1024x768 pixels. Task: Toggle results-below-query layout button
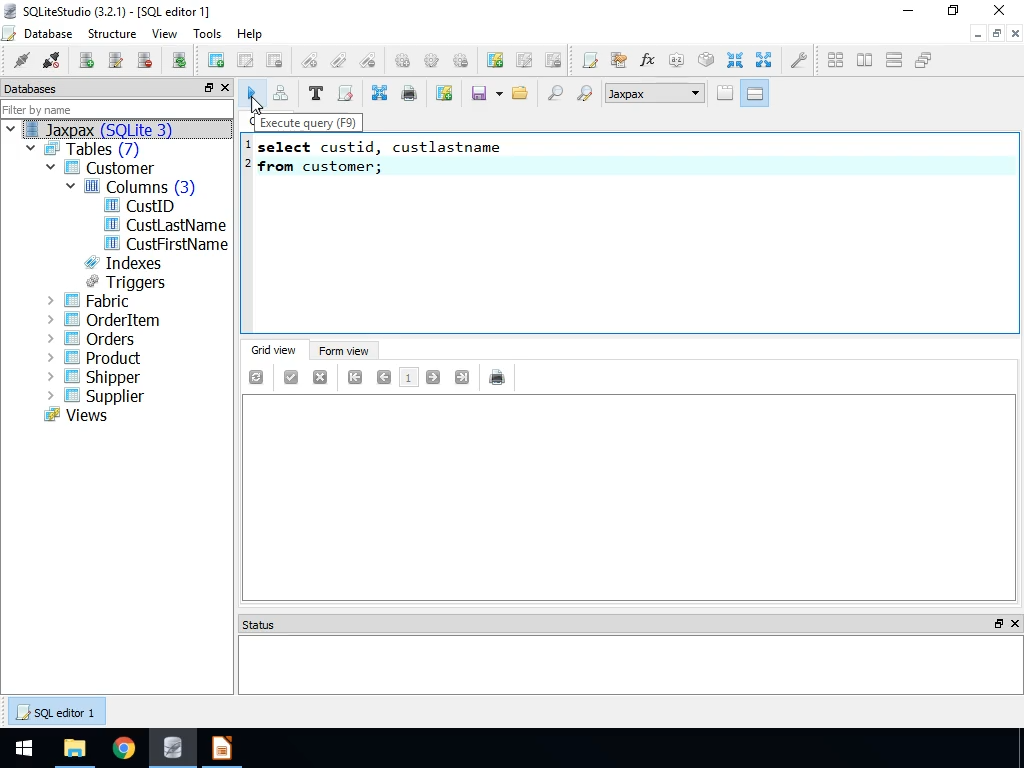(755, 93)
